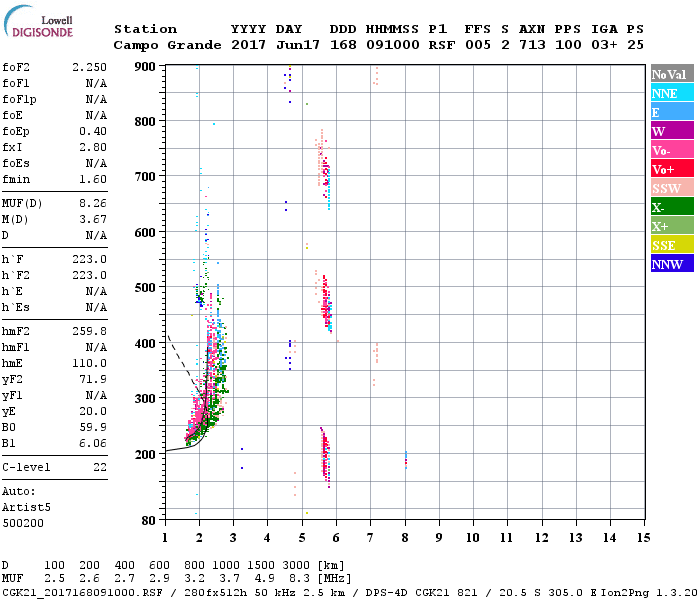This screenshot has height=600, width=700.
Task: Click the X- dark green legend swatch
Action: click(671, 207)
